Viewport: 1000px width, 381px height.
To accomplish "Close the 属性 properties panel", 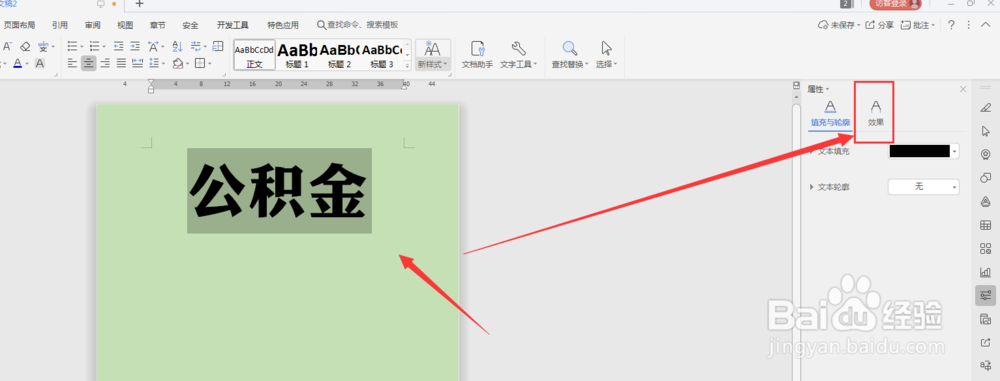I will (x=963, y=89).
